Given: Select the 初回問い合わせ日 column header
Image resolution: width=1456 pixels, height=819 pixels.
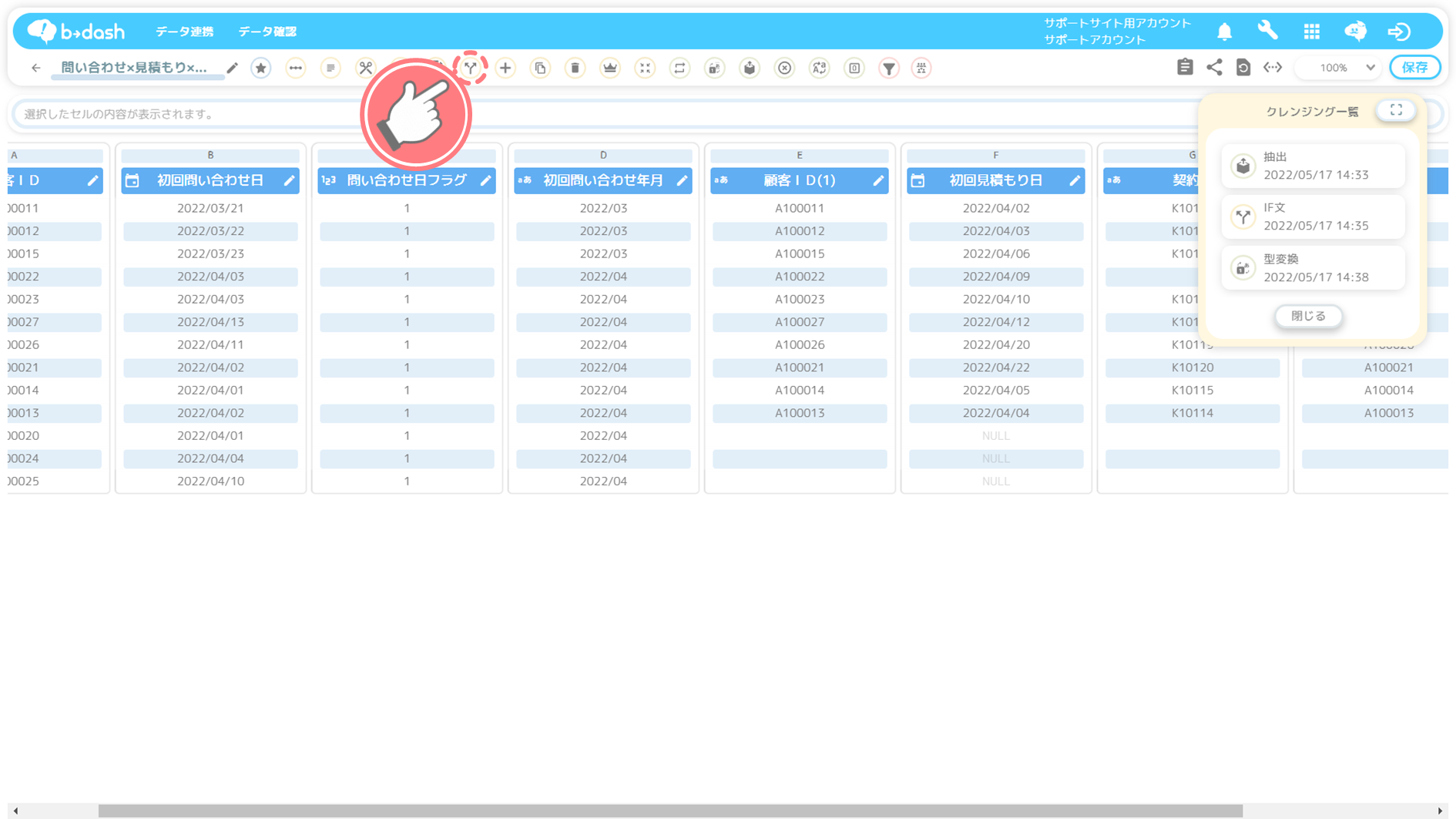Looking at the screenshot, I should 210,180.
